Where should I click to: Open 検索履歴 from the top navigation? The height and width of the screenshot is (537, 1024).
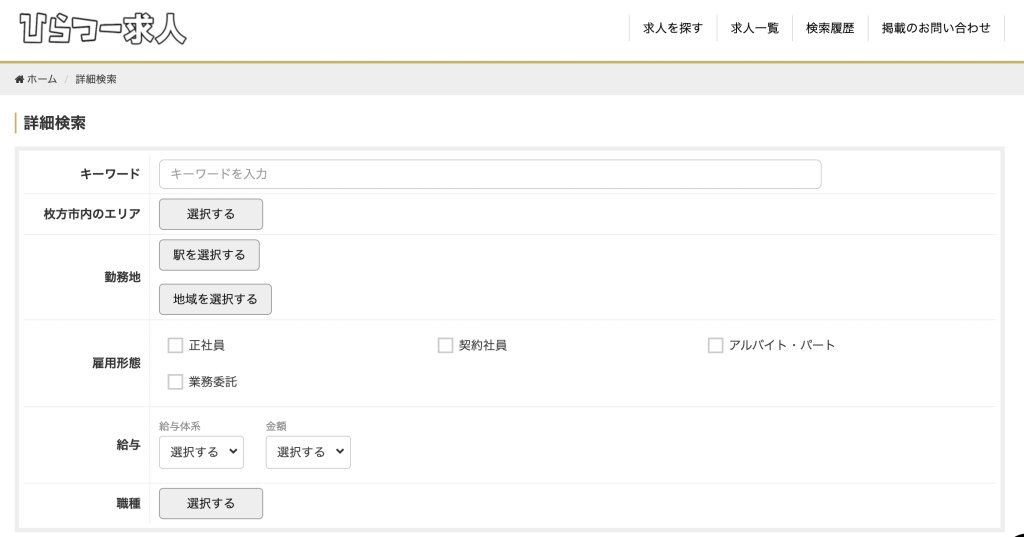pyautogui.click(x=830, y=29)
